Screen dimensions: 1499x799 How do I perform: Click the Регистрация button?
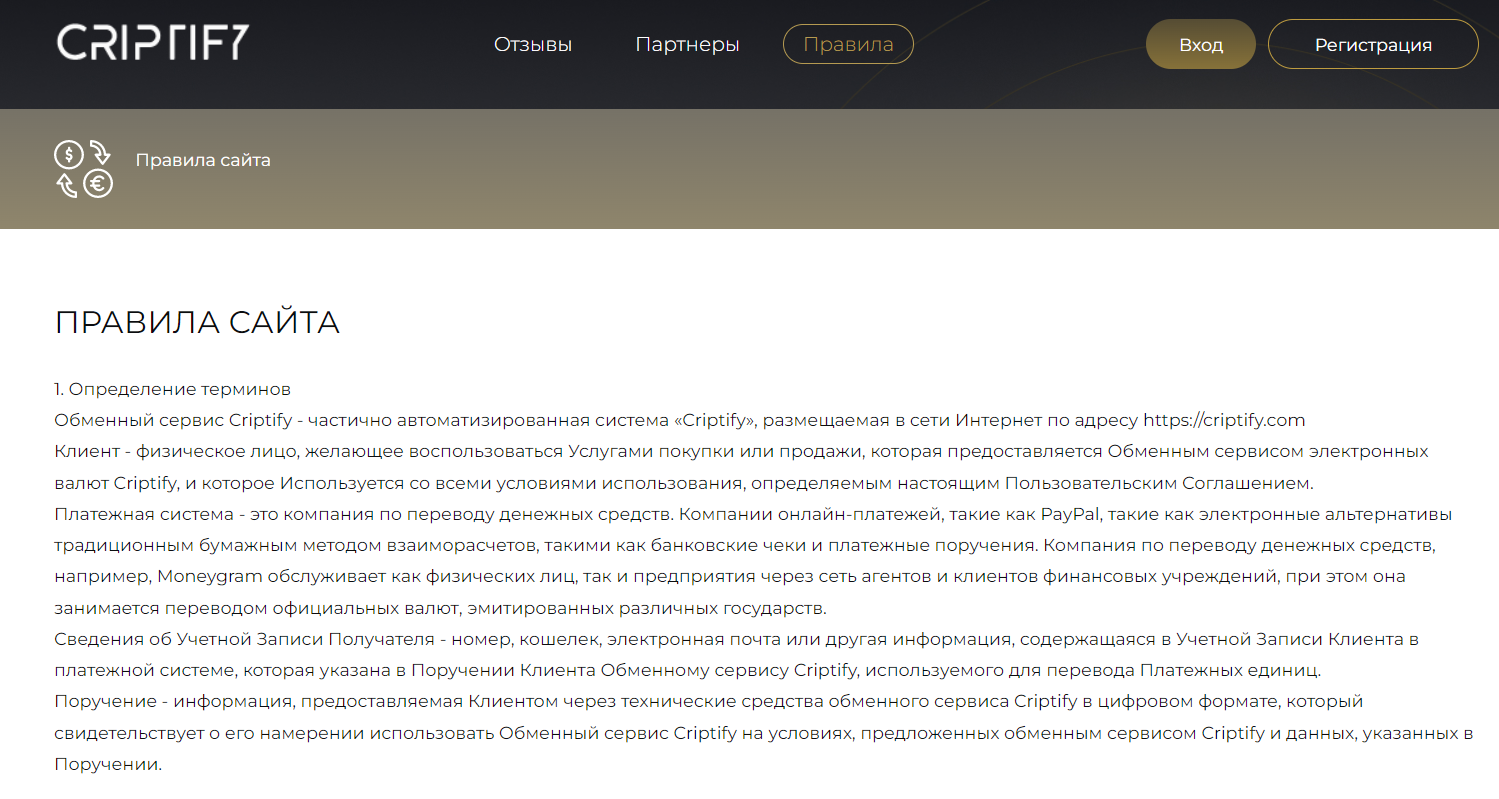1373,45
